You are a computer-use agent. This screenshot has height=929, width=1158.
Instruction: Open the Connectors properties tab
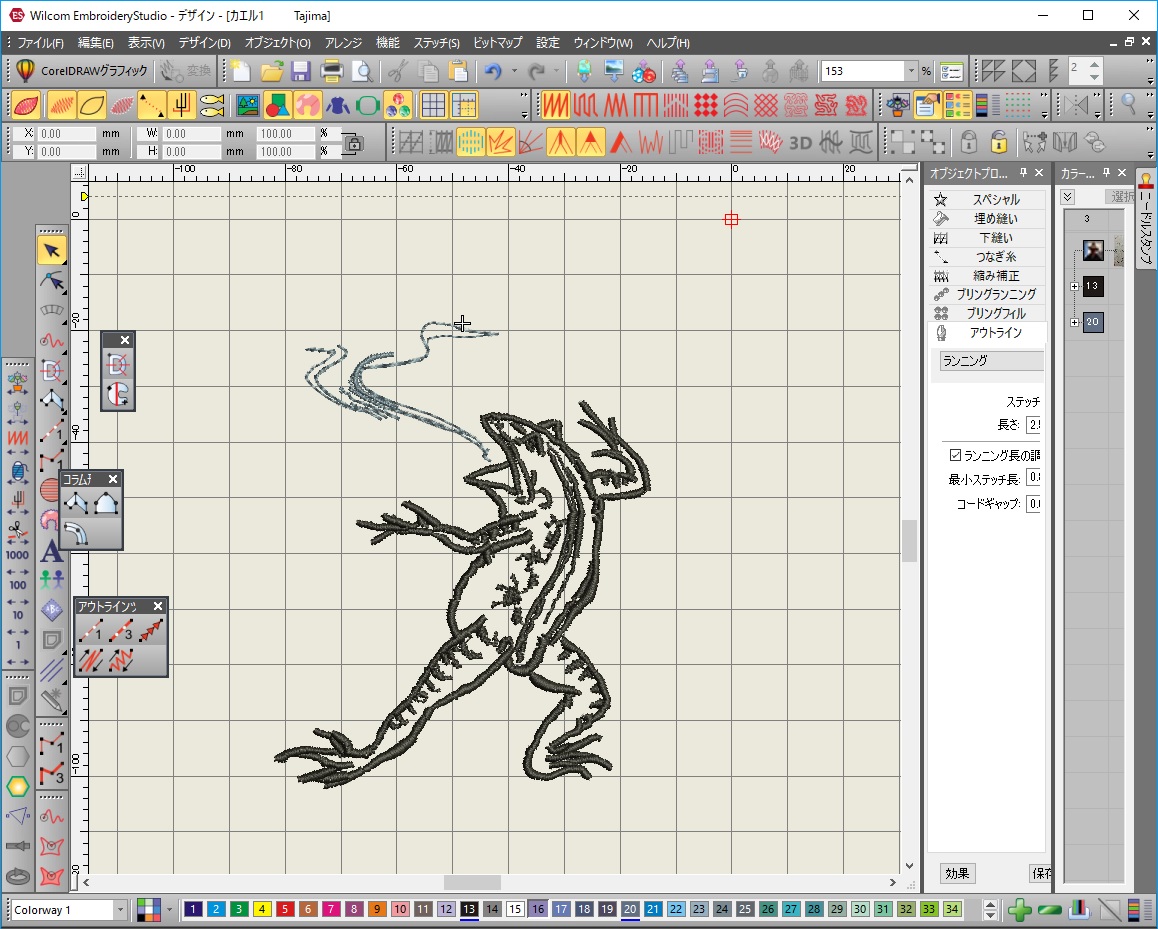pos(987,256)
